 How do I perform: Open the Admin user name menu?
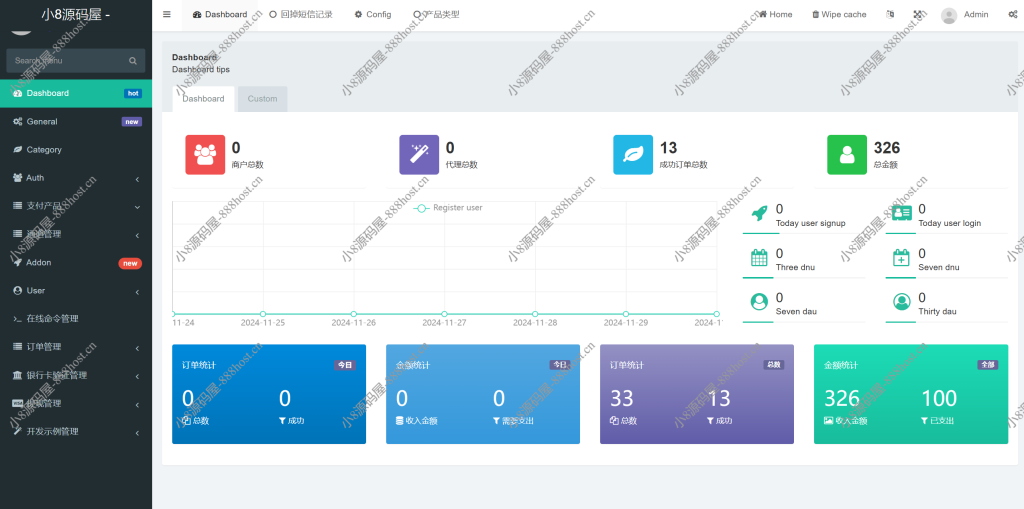click(x=976, y=14)
